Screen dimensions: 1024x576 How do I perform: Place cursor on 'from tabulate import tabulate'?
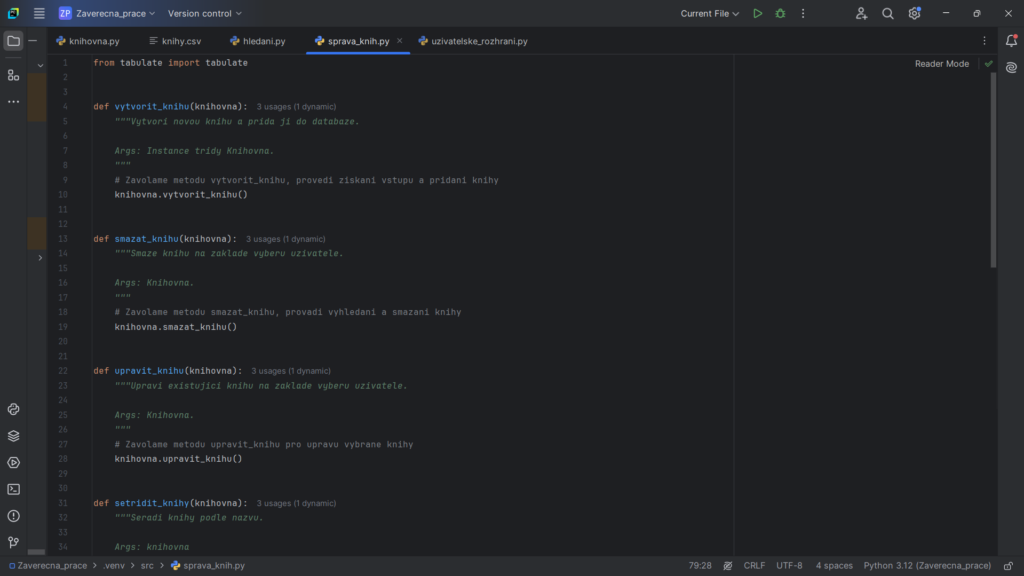[170, 63]
